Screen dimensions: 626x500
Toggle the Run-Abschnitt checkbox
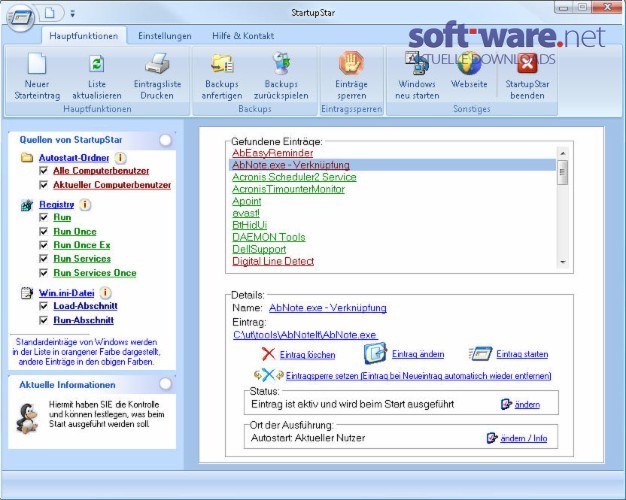(44, 320)
